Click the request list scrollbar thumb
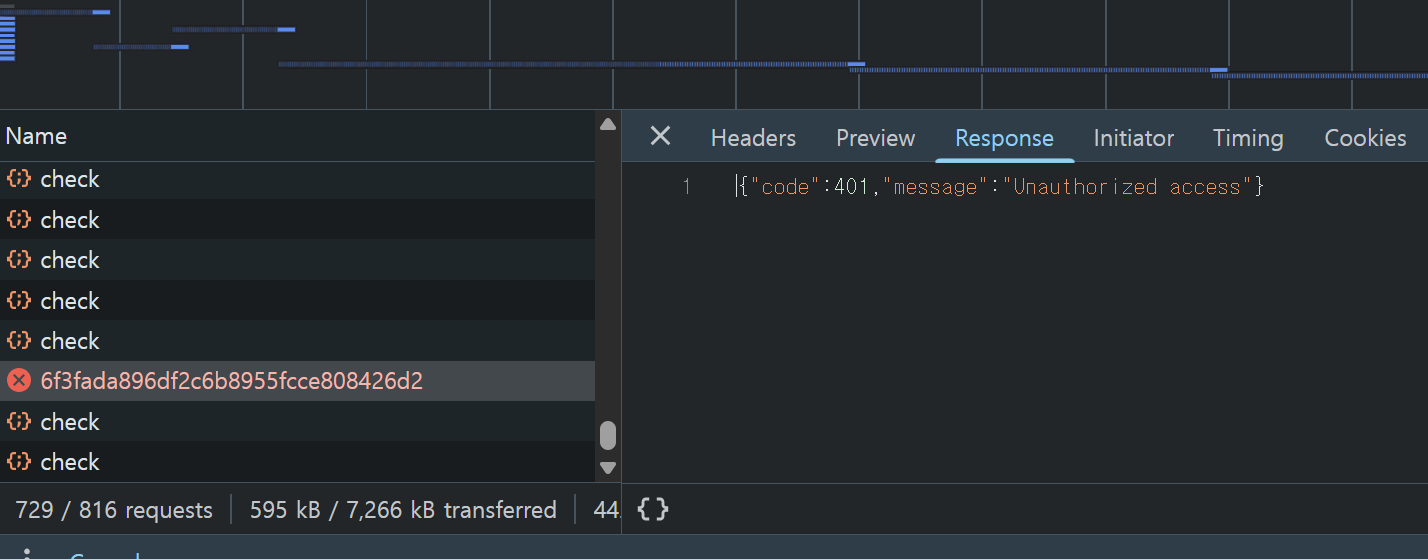The height and width of the screenshot is (559, 1428). [x=608, y=436]
